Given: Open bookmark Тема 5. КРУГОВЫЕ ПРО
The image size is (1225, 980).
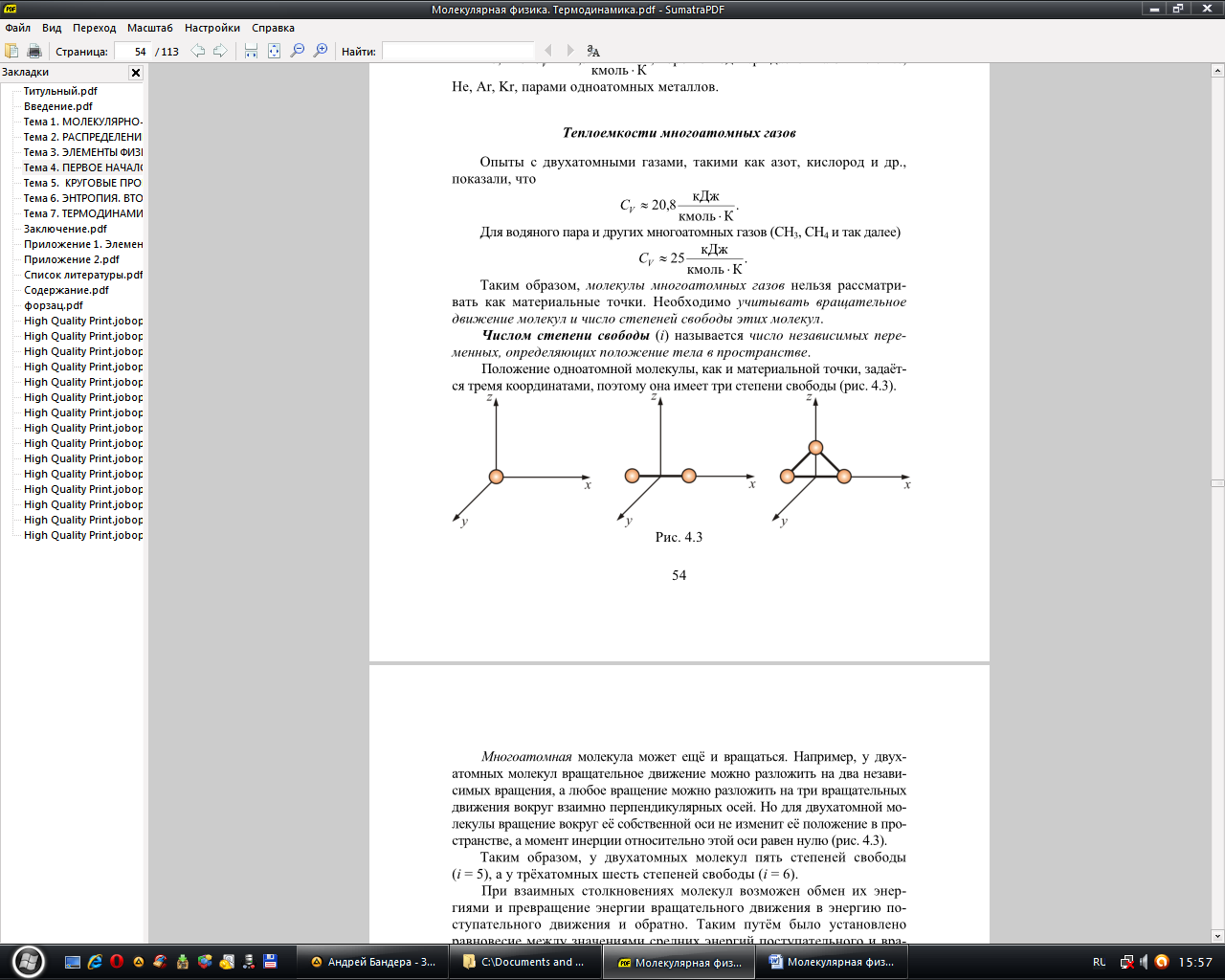Looking at the screenshot, I should (83, 183).
